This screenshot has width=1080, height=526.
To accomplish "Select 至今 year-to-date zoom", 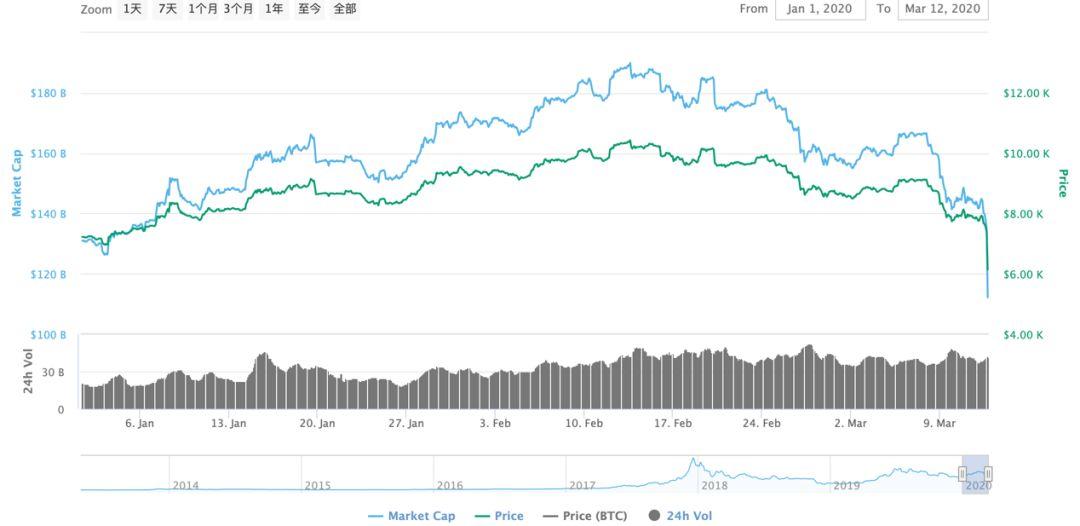I will 309,9.
